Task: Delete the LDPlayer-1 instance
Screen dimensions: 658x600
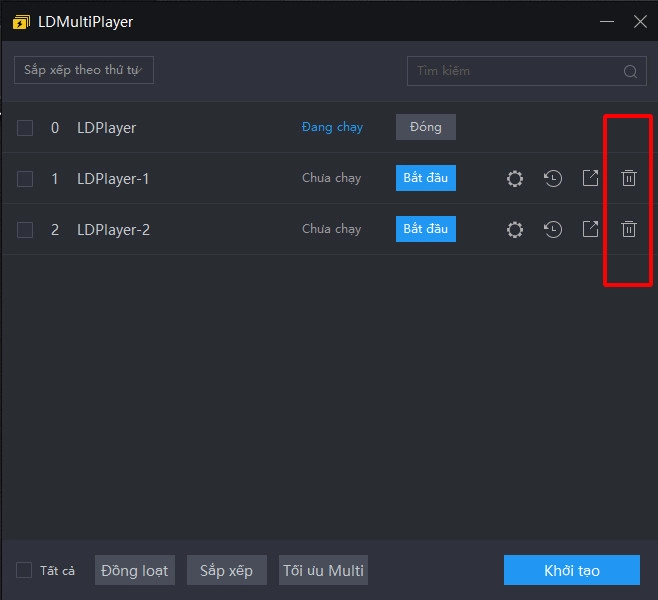Action: (629, 179)
